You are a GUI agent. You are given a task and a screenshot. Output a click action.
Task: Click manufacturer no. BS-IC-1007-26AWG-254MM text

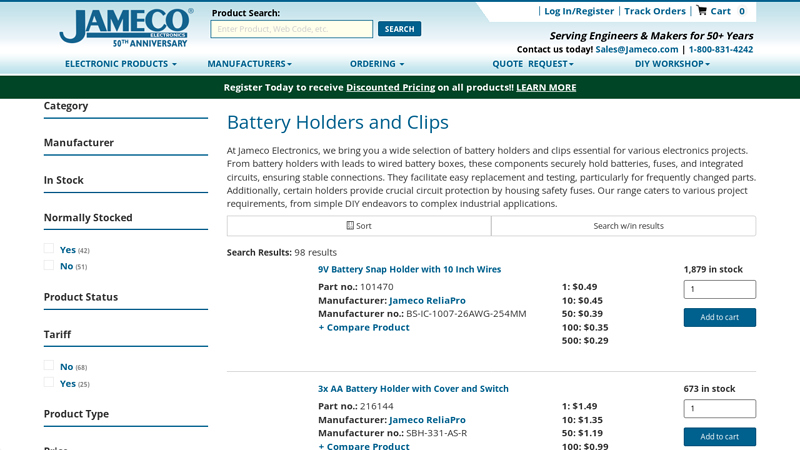(x=466, y=314)
